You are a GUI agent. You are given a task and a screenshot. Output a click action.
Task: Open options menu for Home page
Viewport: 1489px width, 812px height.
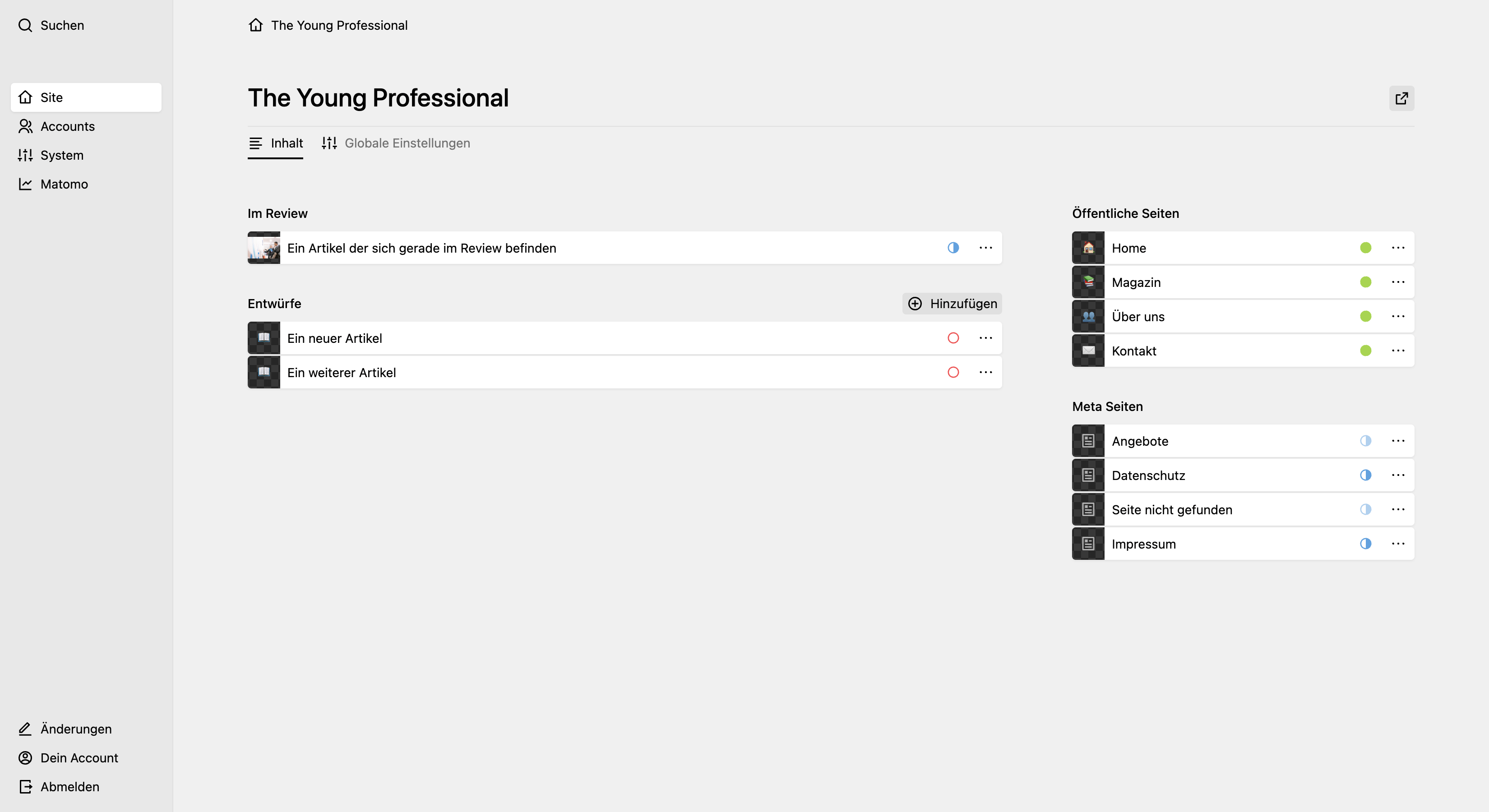(x=1398, y=248)
